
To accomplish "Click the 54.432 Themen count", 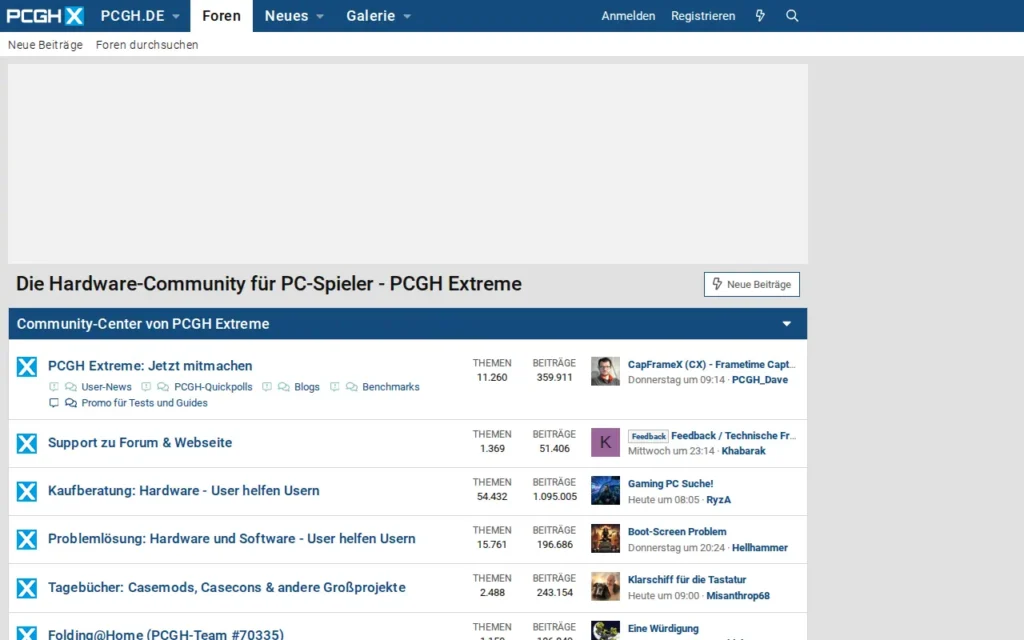I will coord(492,496).
